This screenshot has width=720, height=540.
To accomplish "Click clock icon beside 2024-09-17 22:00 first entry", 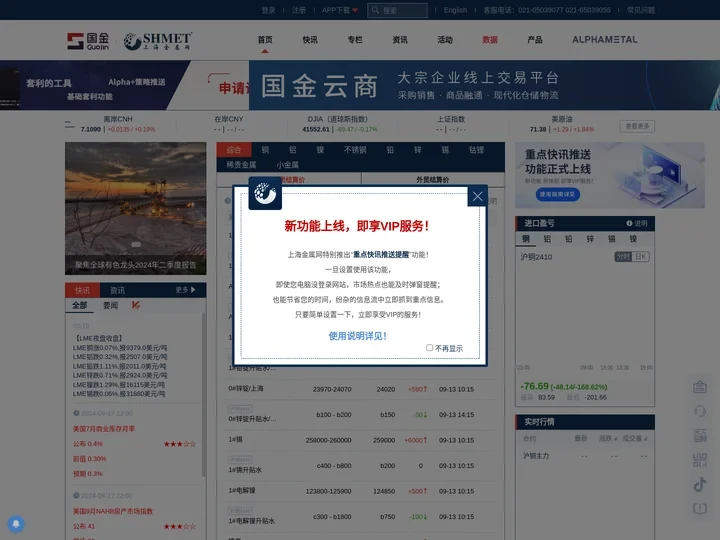I will tap(76, 413).
